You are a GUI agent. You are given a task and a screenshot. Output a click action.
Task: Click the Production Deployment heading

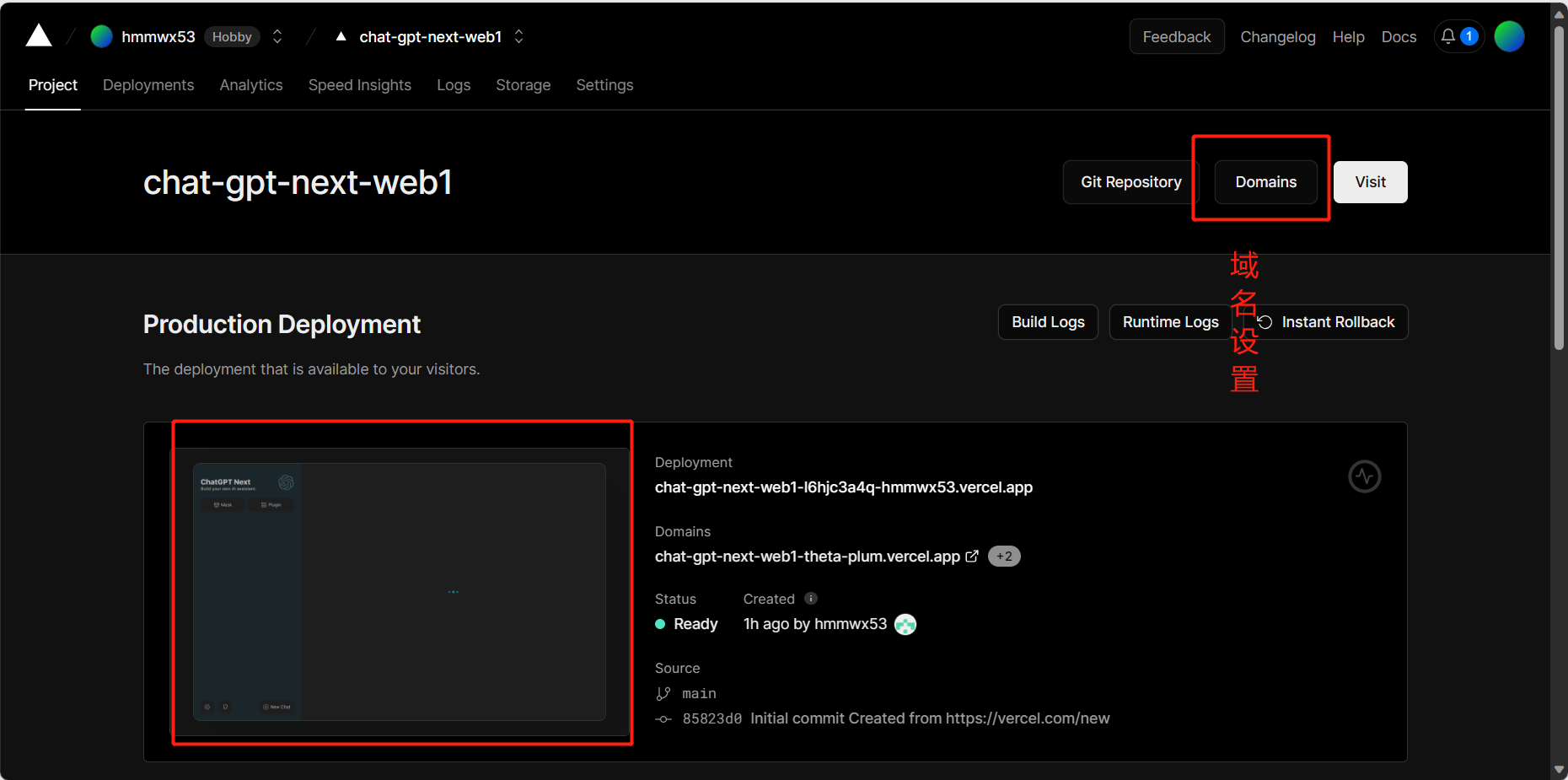pyautogui.click(x=282, y=324)
